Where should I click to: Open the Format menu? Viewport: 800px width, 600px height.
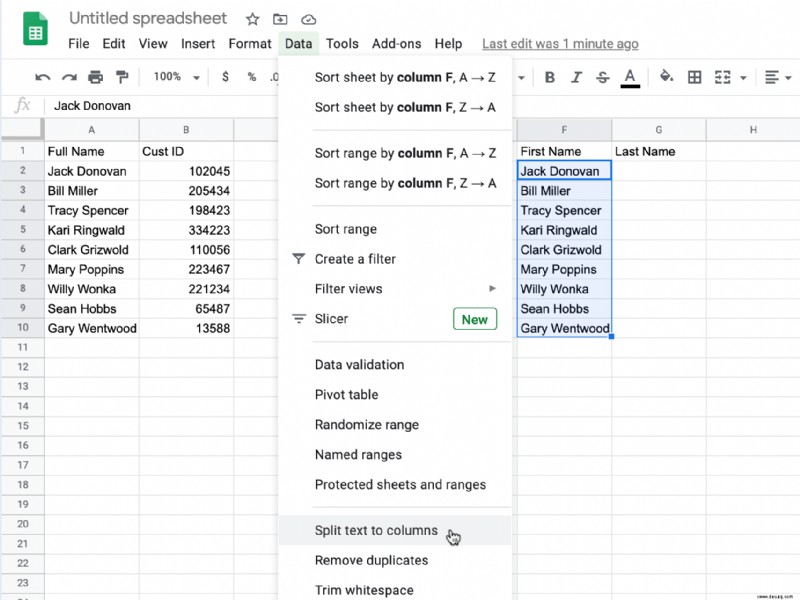[x=249, y=44]
